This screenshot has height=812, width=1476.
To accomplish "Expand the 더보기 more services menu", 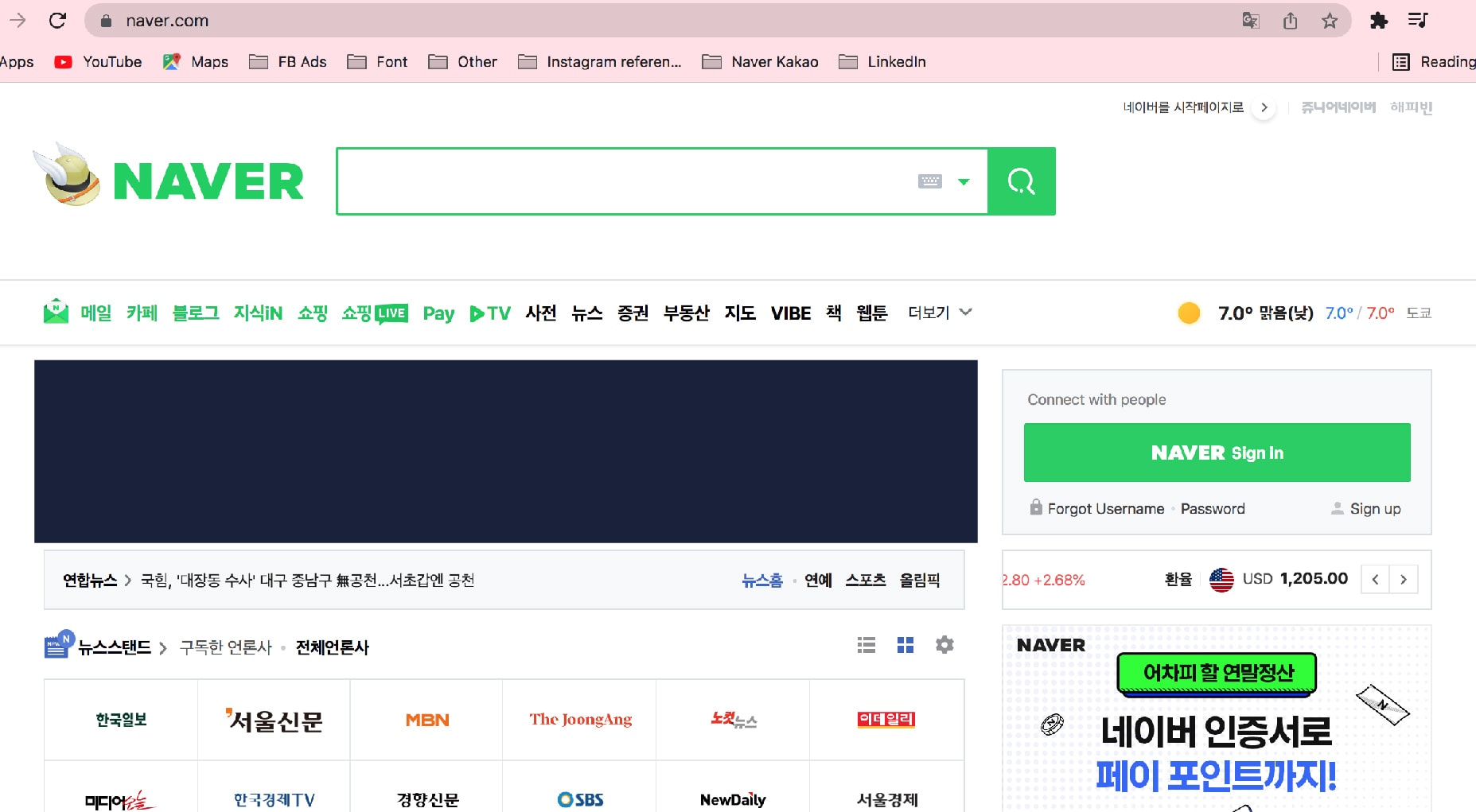I will click(x=940, y=313).
